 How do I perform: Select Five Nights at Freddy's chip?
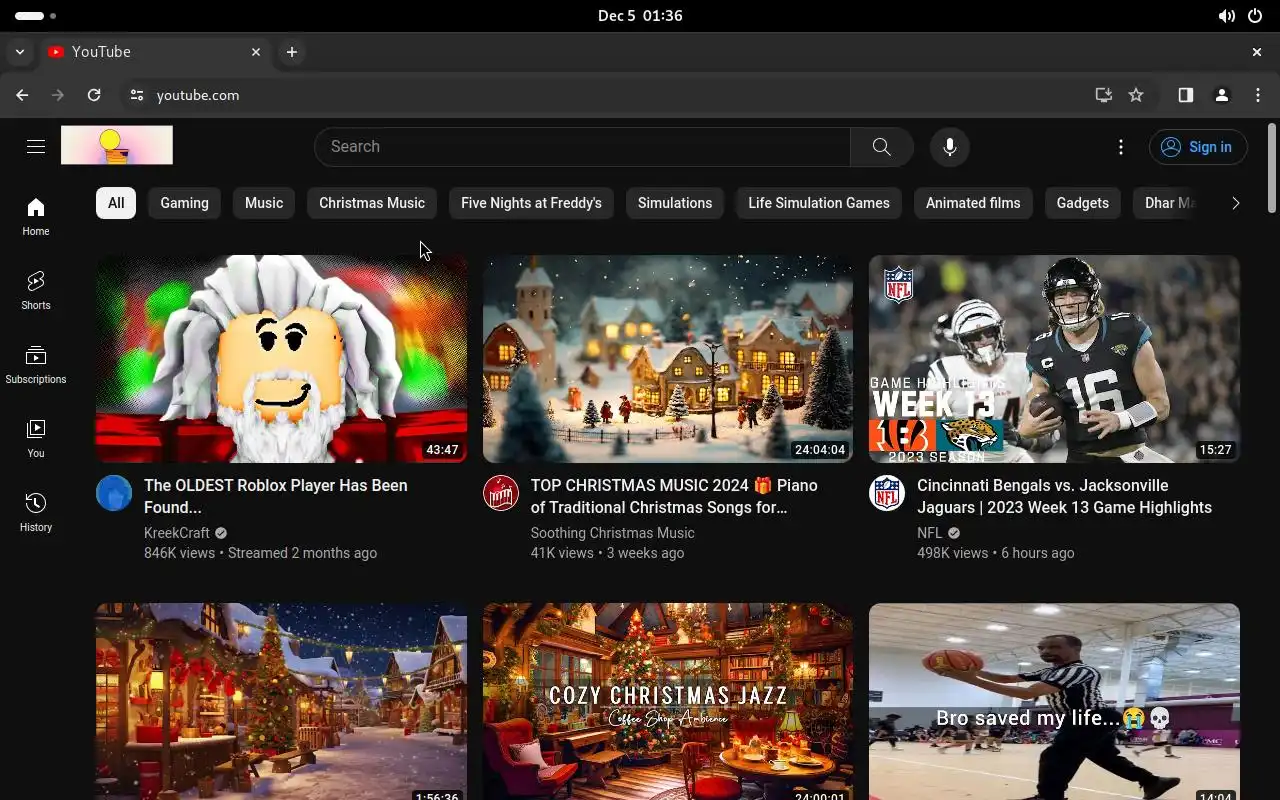point(531,203)
